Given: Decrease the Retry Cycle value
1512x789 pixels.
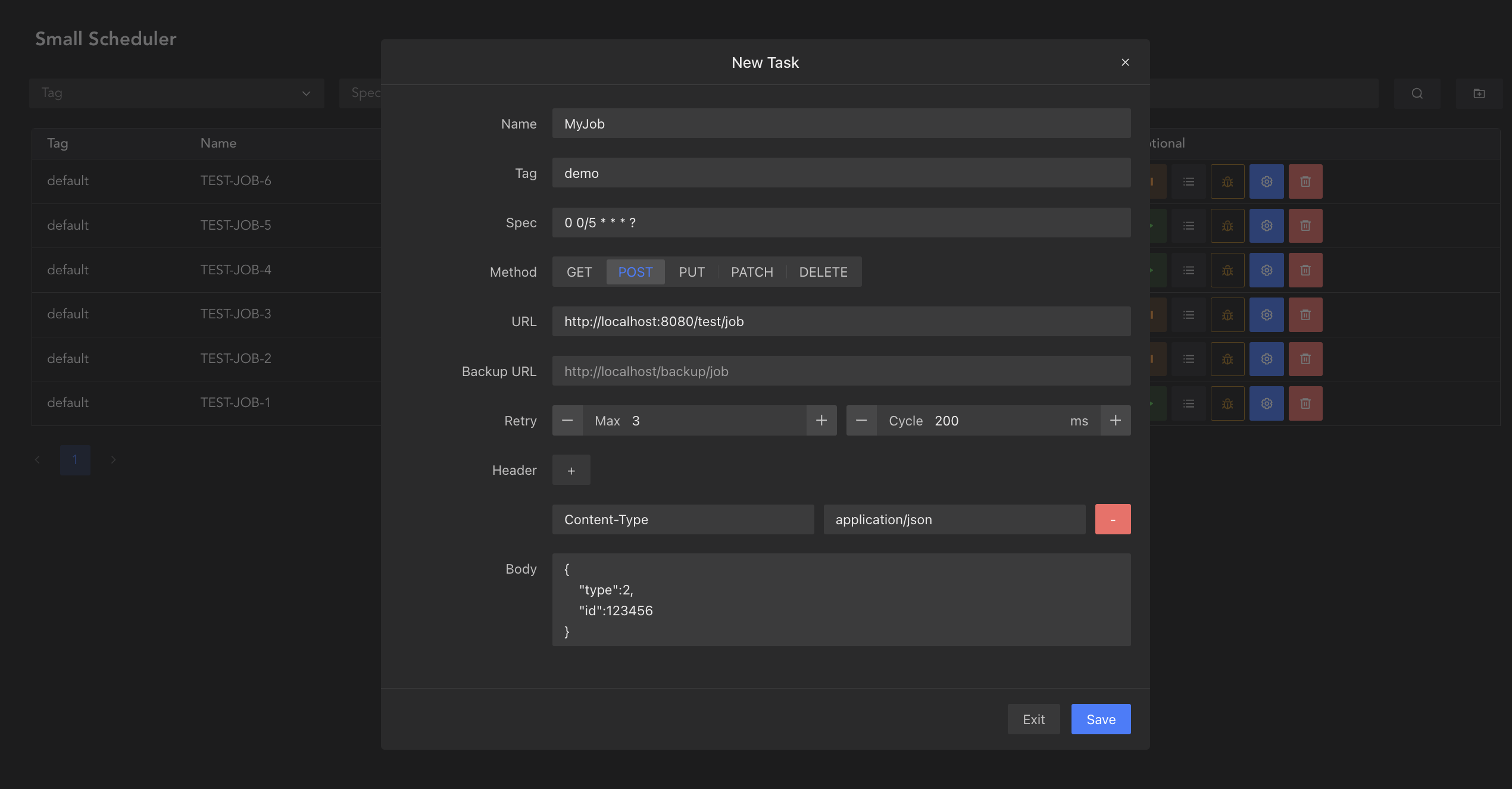Looking at the screenshot, I should 861,421.
